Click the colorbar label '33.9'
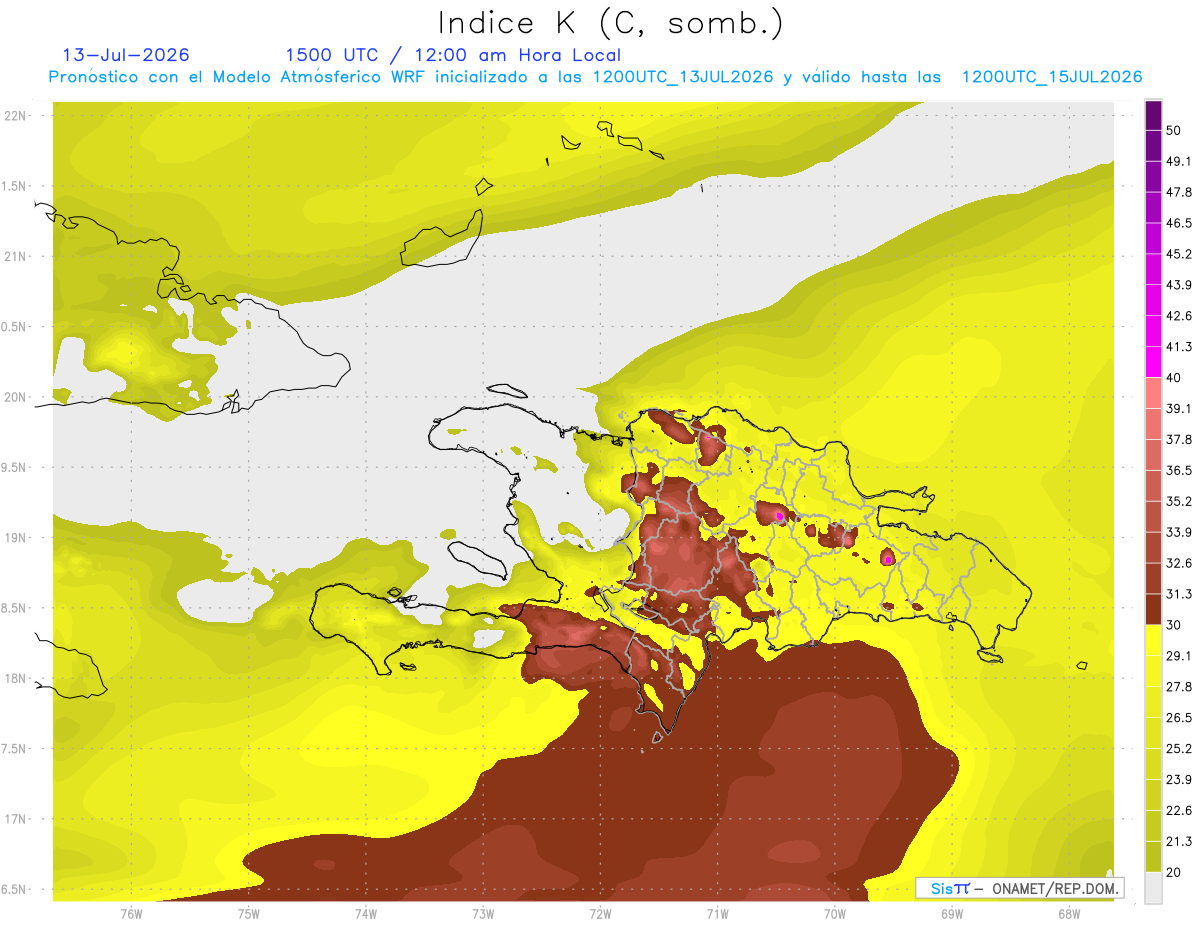This screenshot has width=1200, height=927. pos(1179,533)
